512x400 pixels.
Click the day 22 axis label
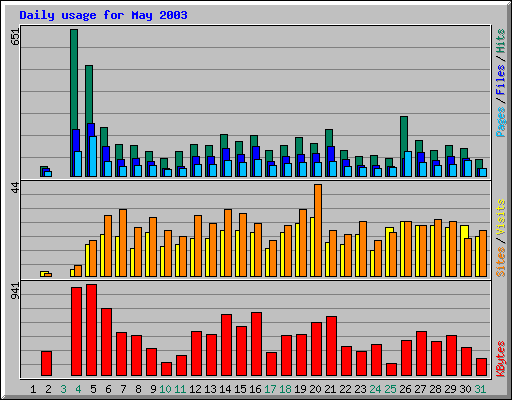tap(345, 389)
